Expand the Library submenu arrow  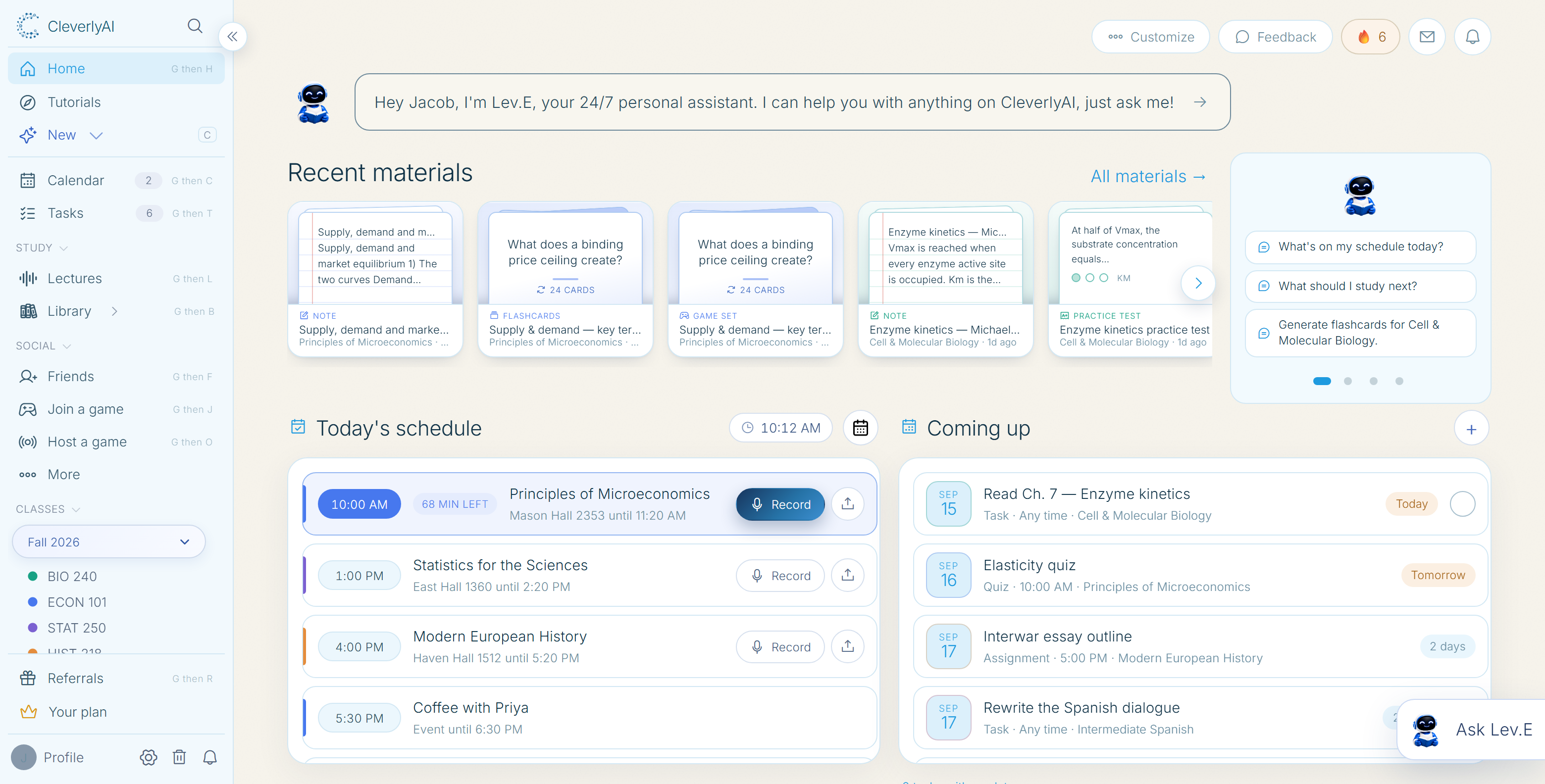click(x=114, y=311)
